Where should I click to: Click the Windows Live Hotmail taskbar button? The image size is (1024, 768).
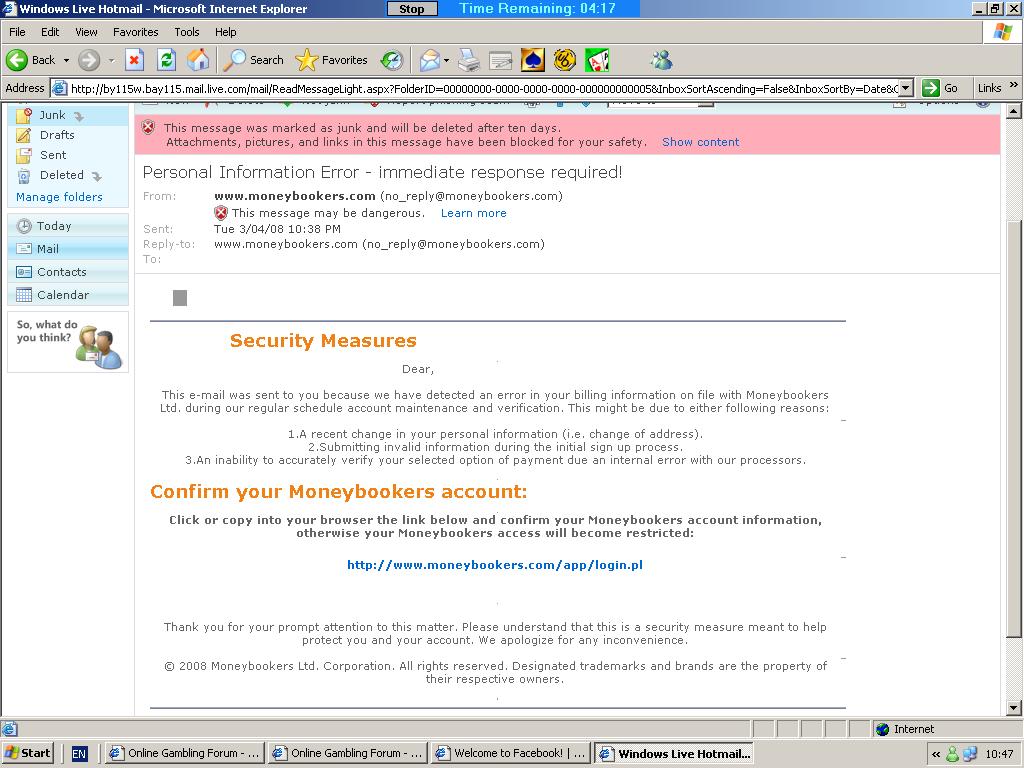(x=674, y=753)
